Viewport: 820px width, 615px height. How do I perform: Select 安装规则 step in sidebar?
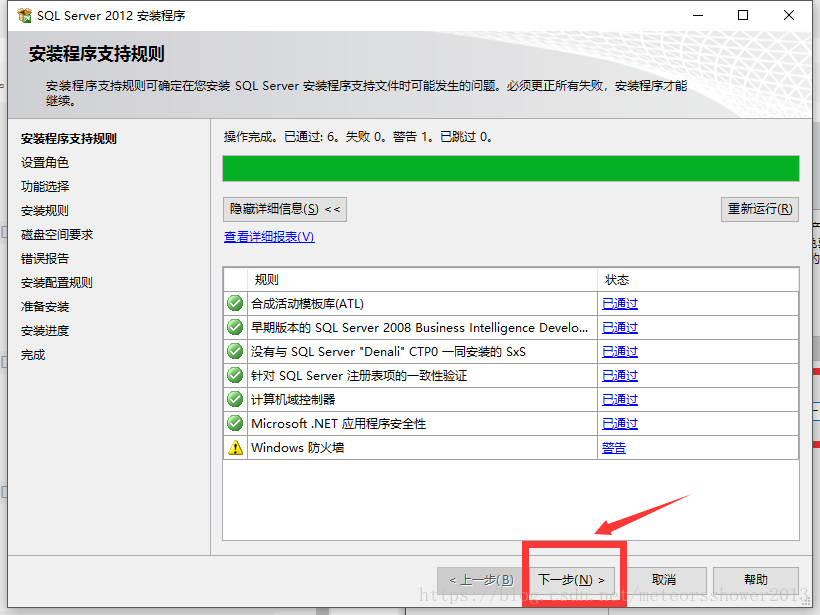tap(45, 211)
